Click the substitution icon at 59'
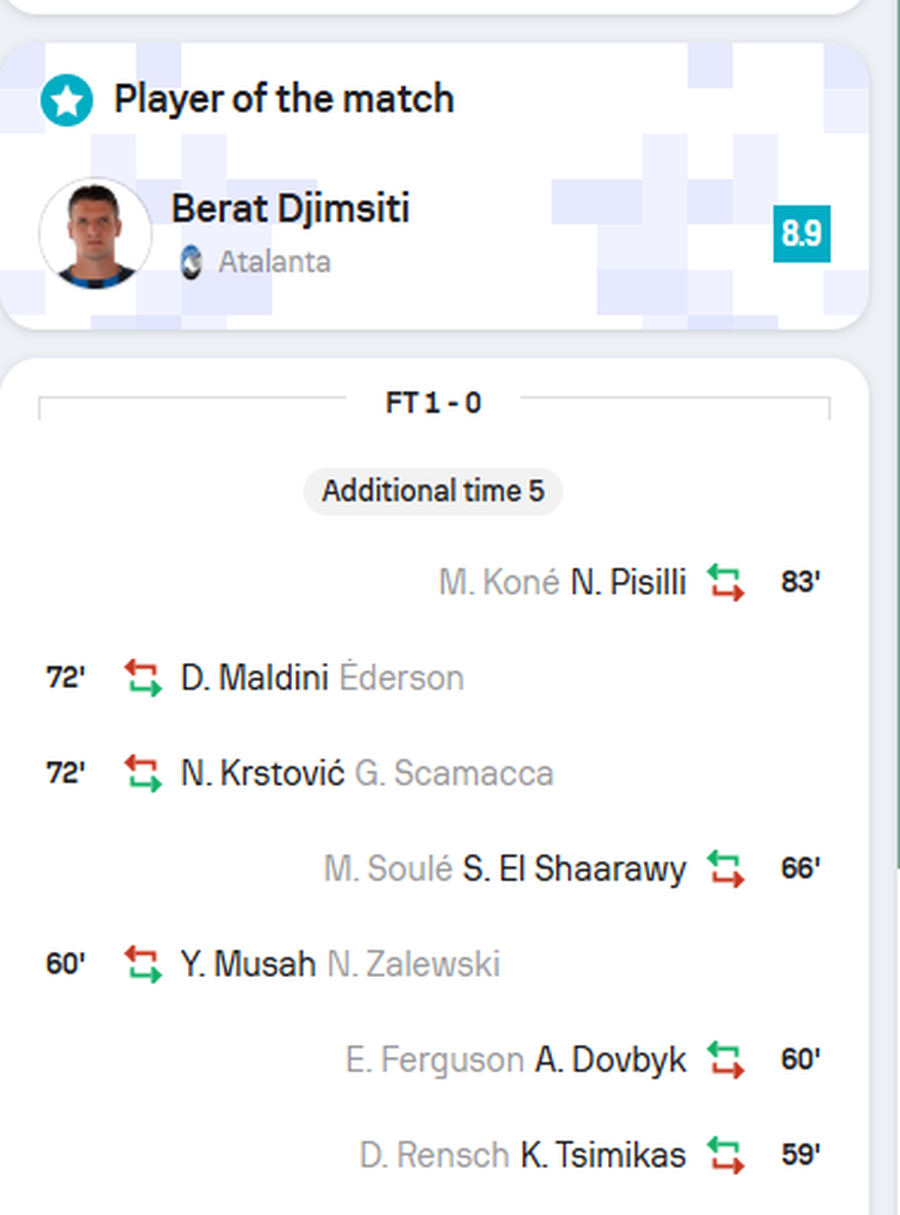Image resolution: width=900 pixels, height=1215 pixels. 726,1155
